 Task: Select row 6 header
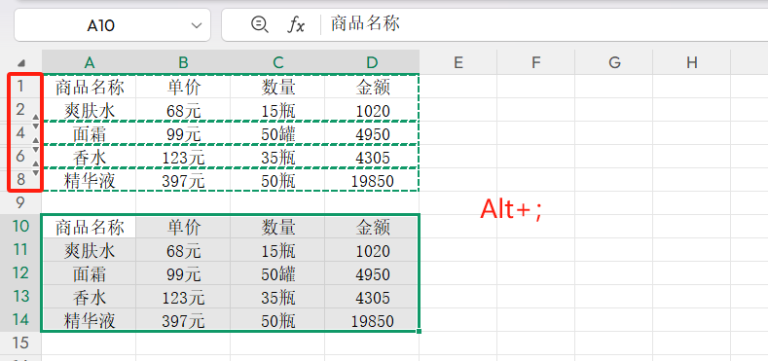21,156
